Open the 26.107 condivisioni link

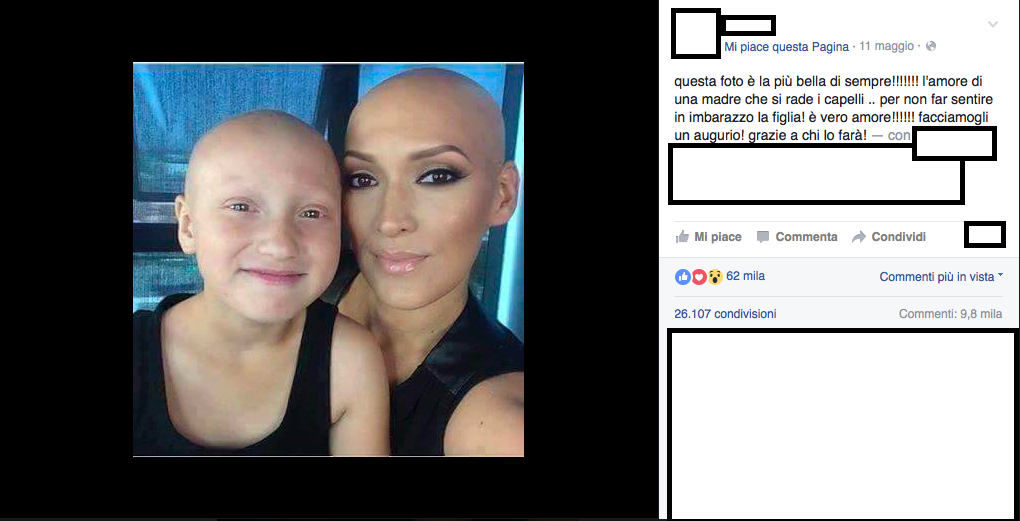pyautogui.click(x=725, y=314)
